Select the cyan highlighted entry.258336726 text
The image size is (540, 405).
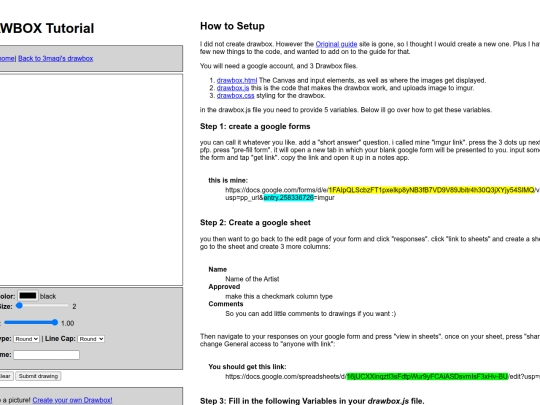[289, 197]
